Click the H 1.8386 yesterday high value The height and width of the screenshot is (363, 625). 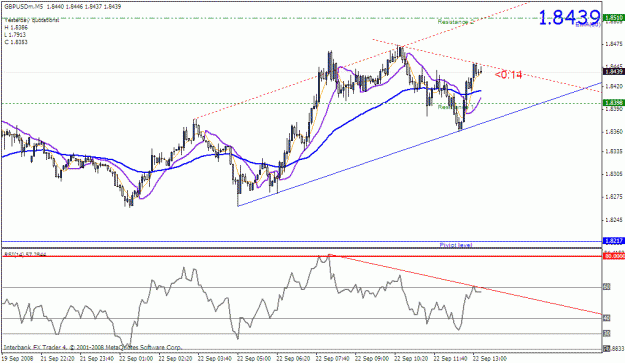[16, 27]
